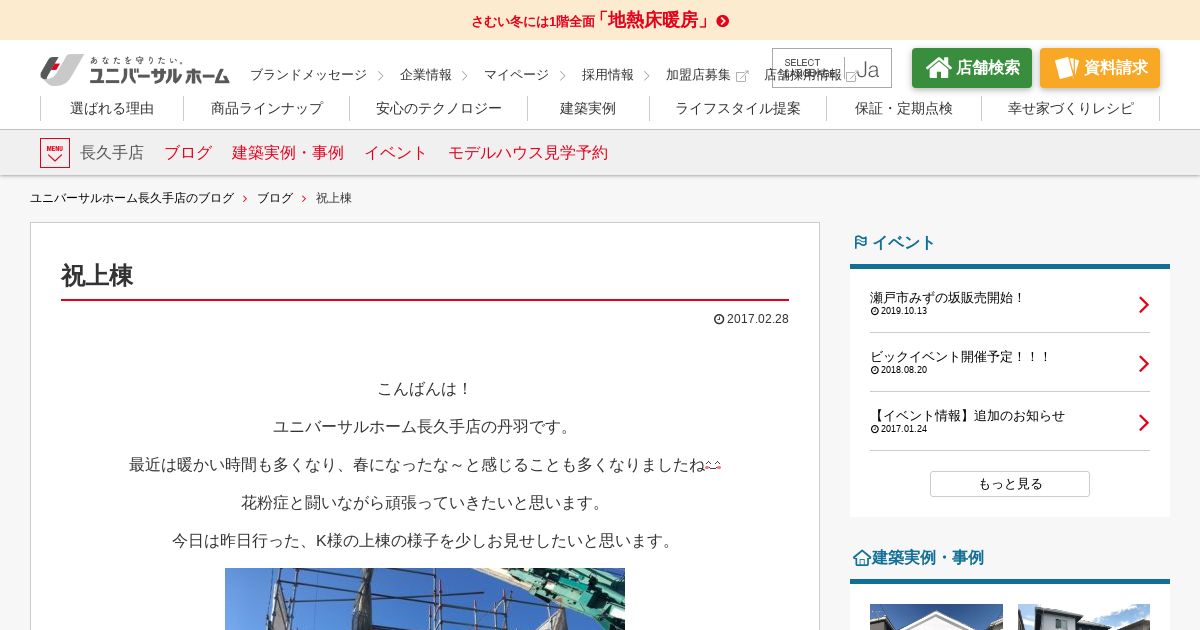Open 安心のテクノロジー menu
This screenshot has width=1200, height=630.
pos(439,108)
